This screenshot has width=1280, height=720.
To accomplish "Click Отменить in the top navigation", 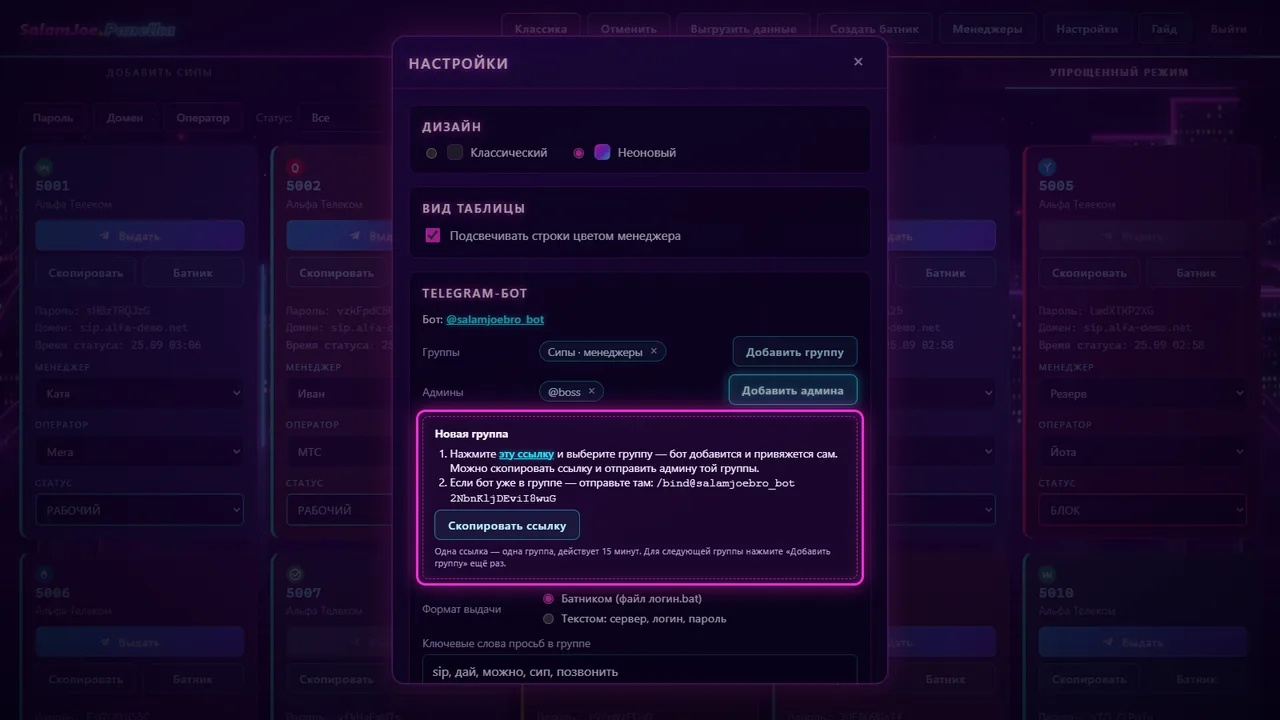I will pyautogui.click(x=629, y=29).
